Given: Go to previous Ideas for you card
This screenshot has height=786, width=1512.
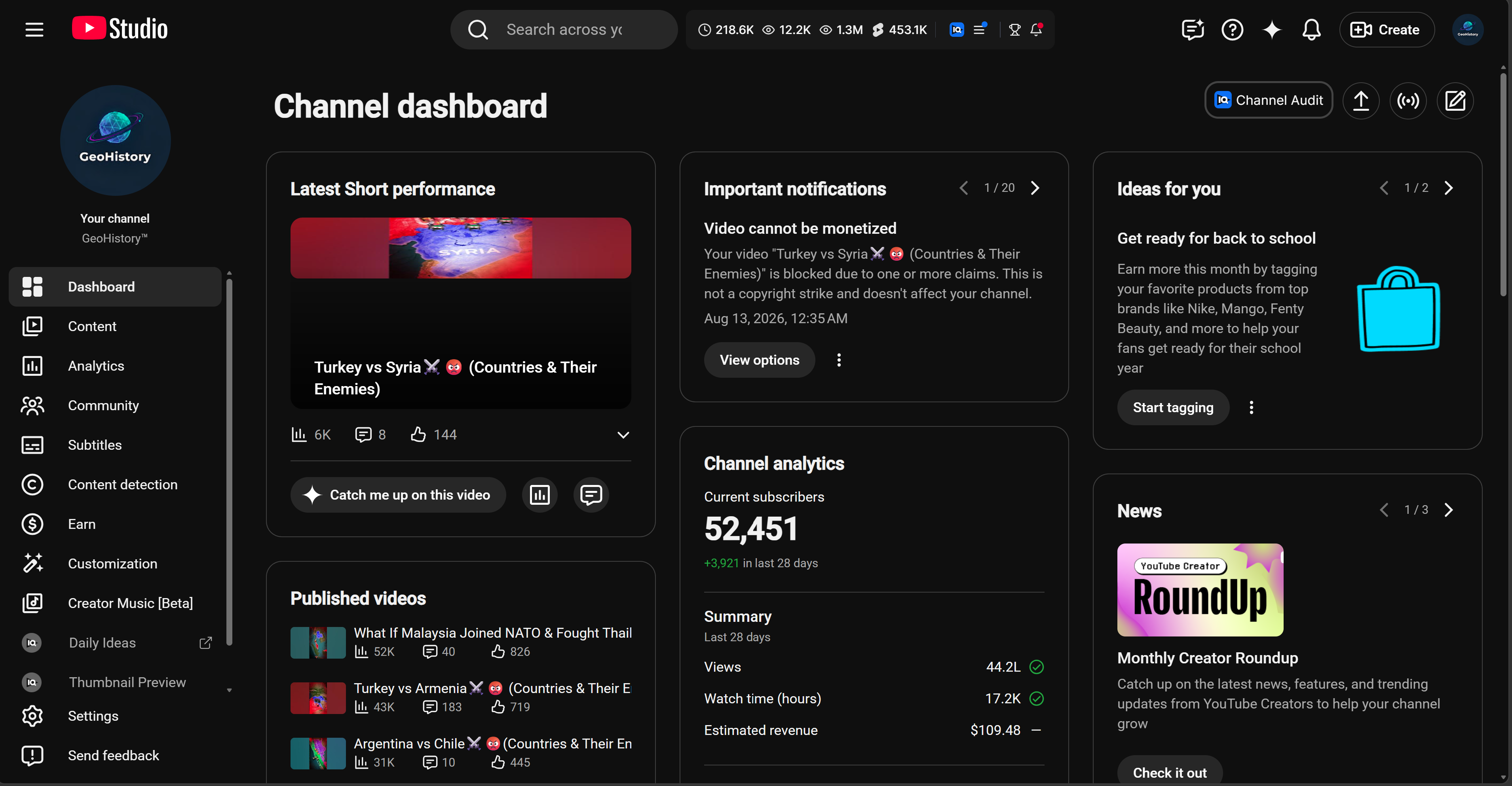Looking at the screenshot, I should (x=1384, y=188).
